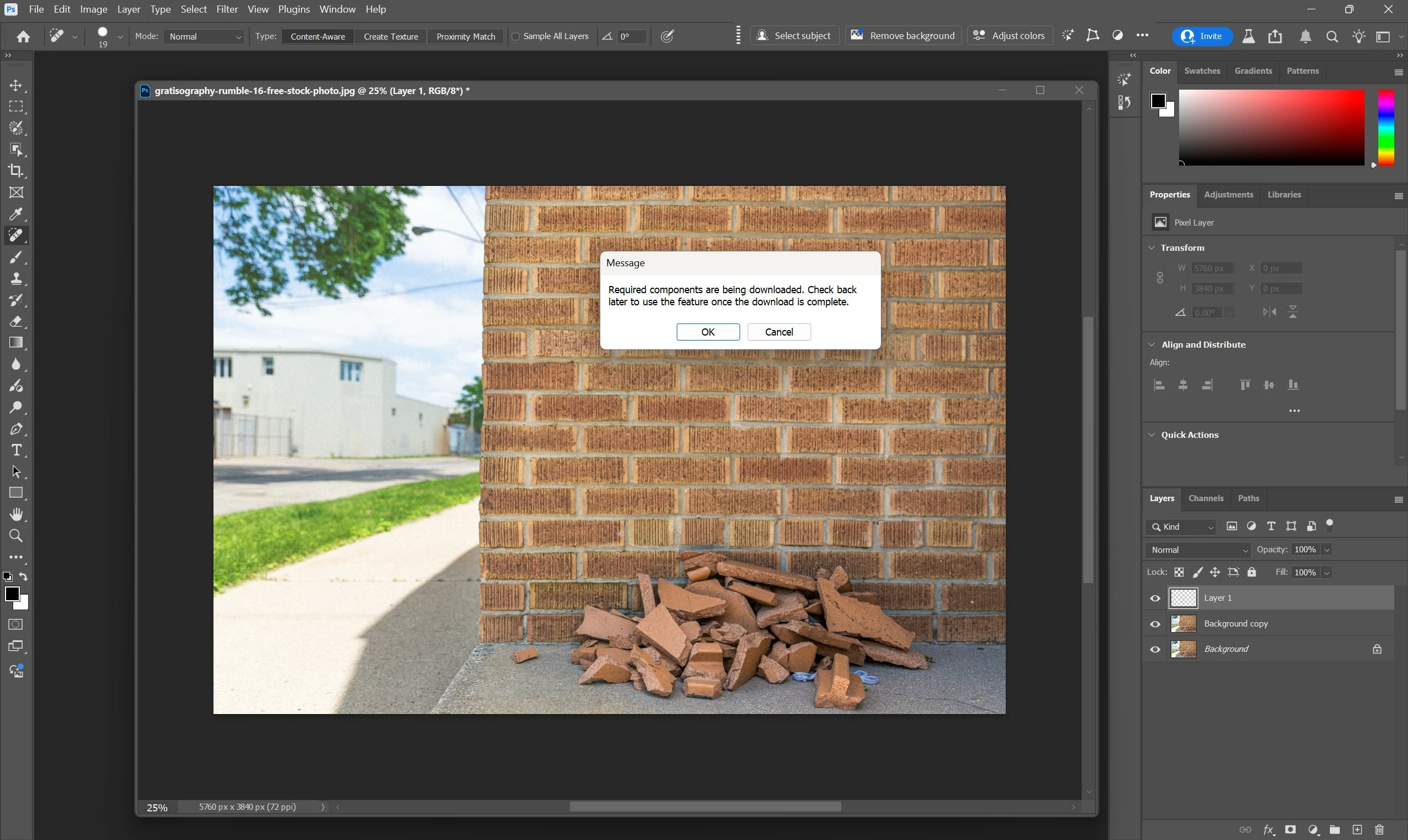Select the Eraser tool

click(x=16, y=321)
